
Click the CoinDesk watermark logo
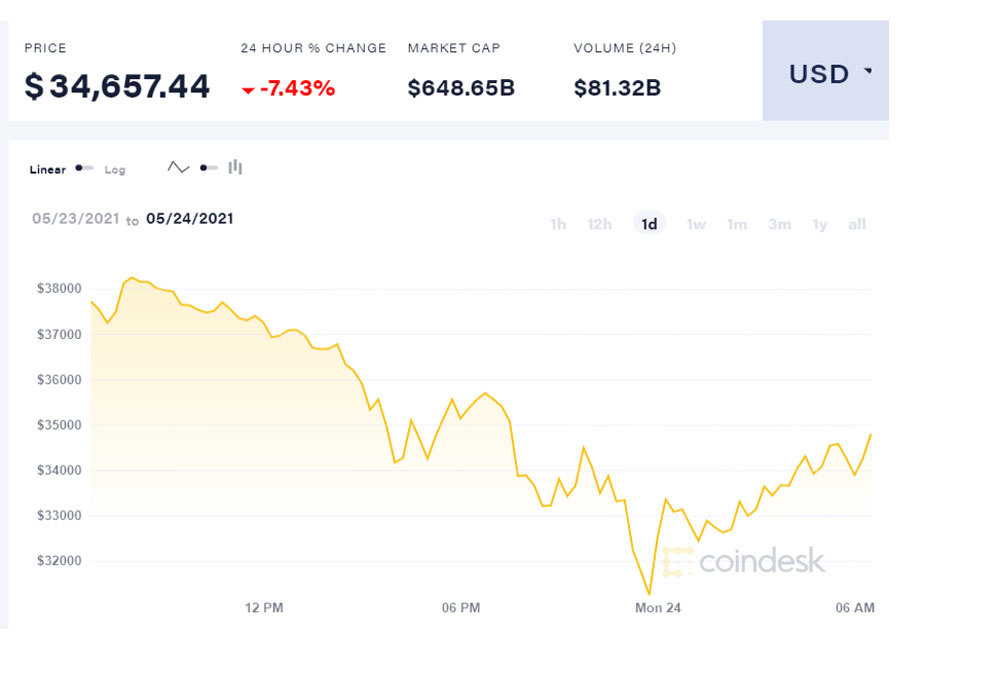pos(744,561)
